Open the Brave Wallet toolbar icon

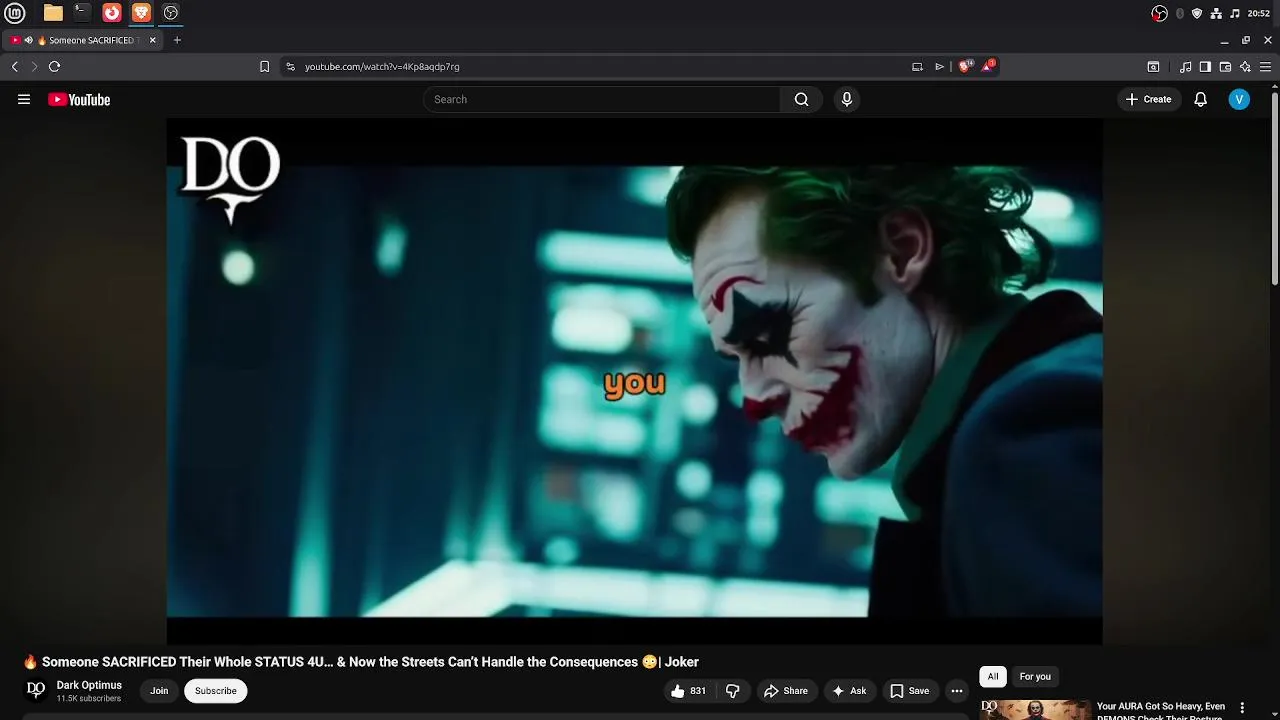[x=1225, y=66]
